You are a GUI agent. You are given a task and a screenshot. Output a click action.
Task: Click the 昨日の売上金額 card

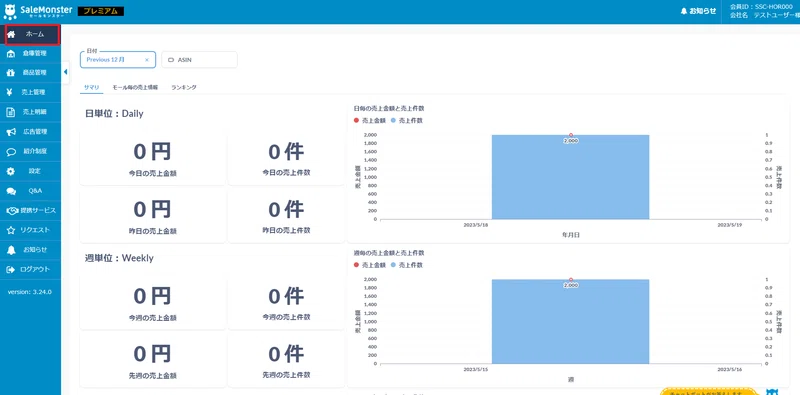click(153, 214)
